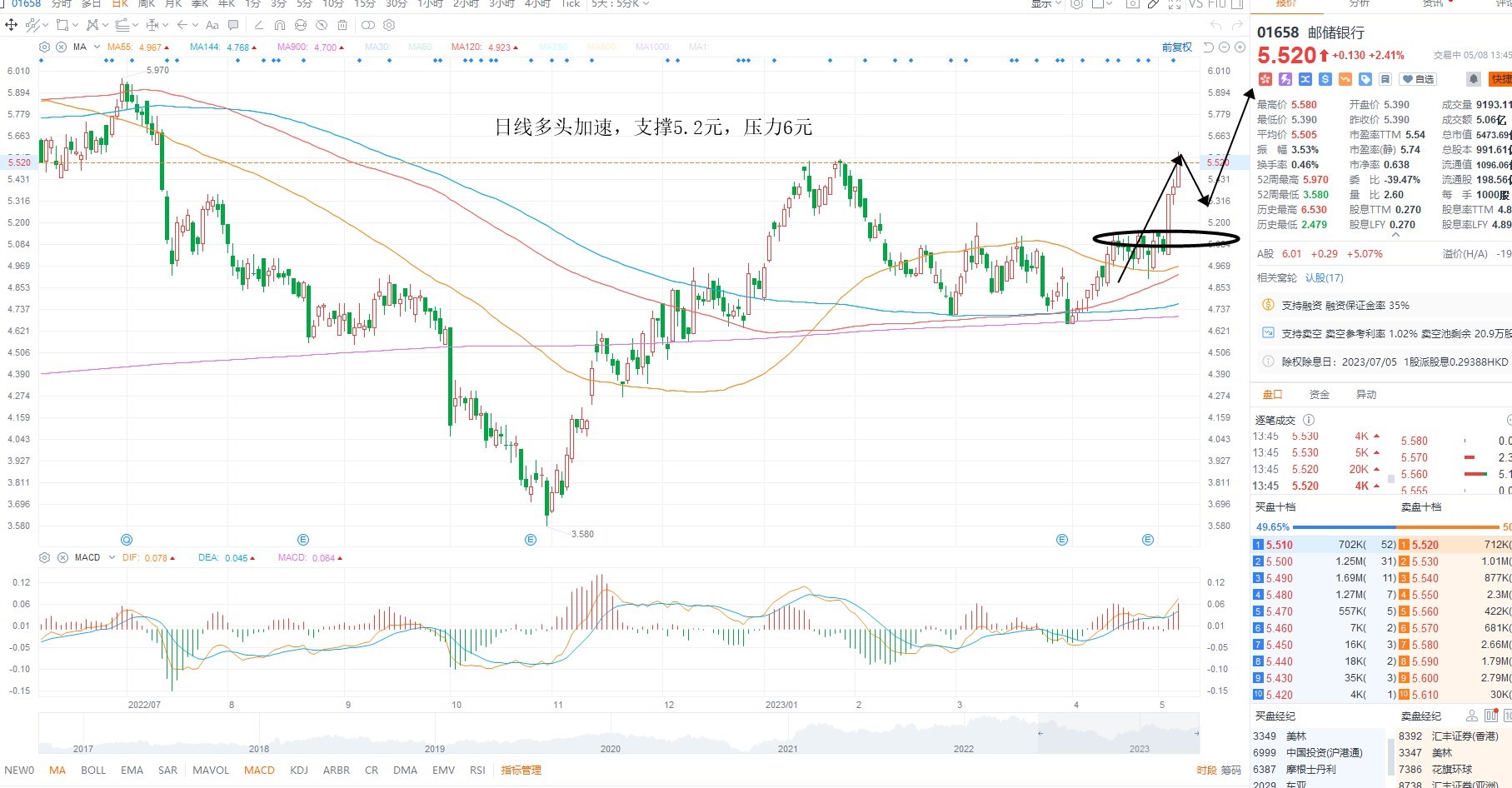Click the redo arrow above chart
This screenshot has height=788, width=1512.
pos(1237,26)
